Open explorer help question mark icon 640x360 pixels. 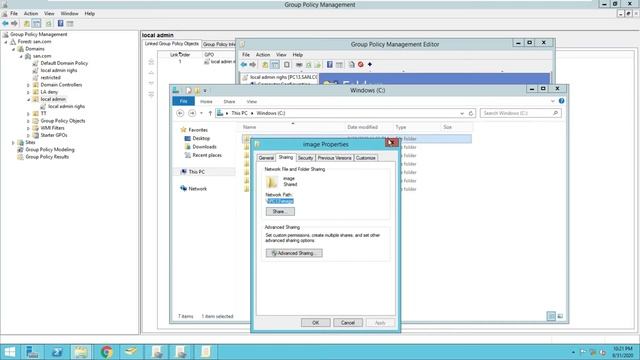[562, 101]
